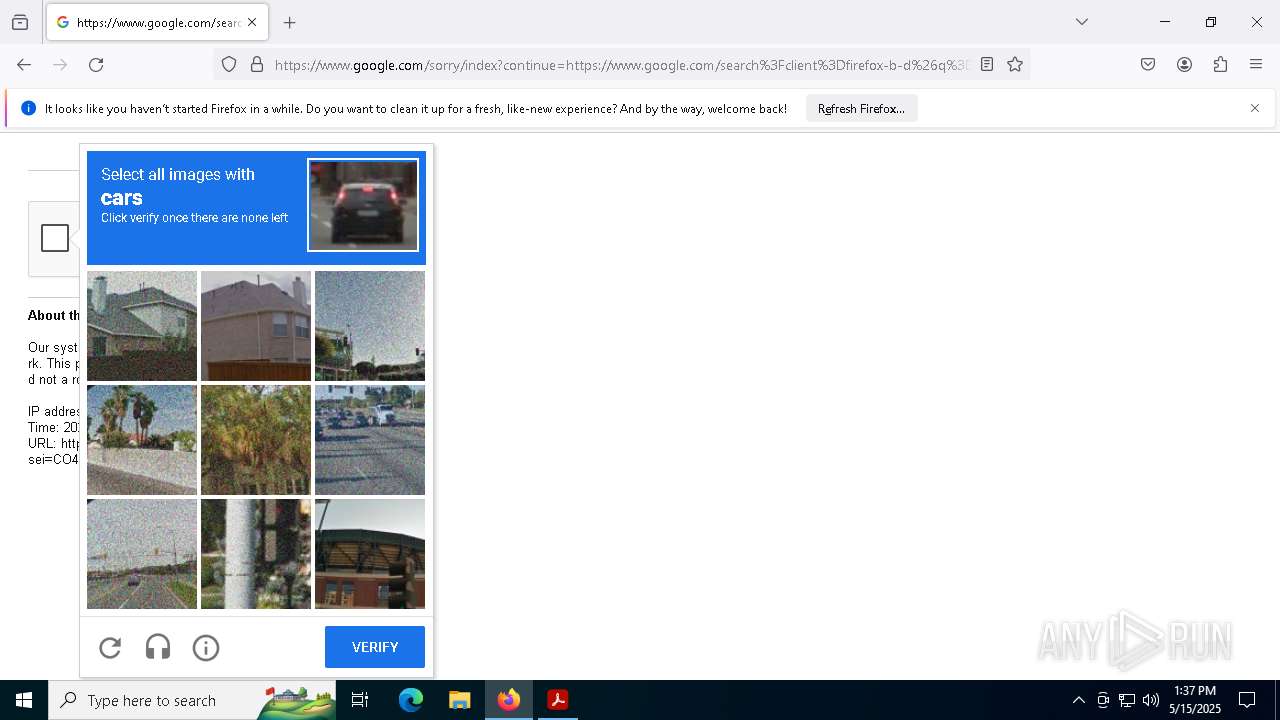The width and height of the screenshot is (1280, 720).
Task: Select the brick stadium building tile
Action: [x=370, y=554]
